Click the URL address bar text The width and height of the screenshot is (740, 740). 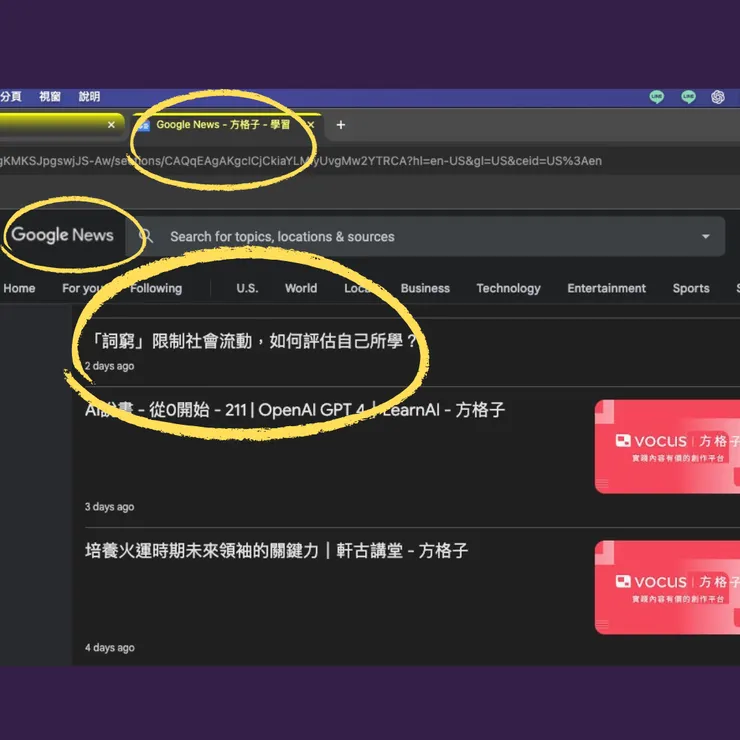click(x=301, y=161)
